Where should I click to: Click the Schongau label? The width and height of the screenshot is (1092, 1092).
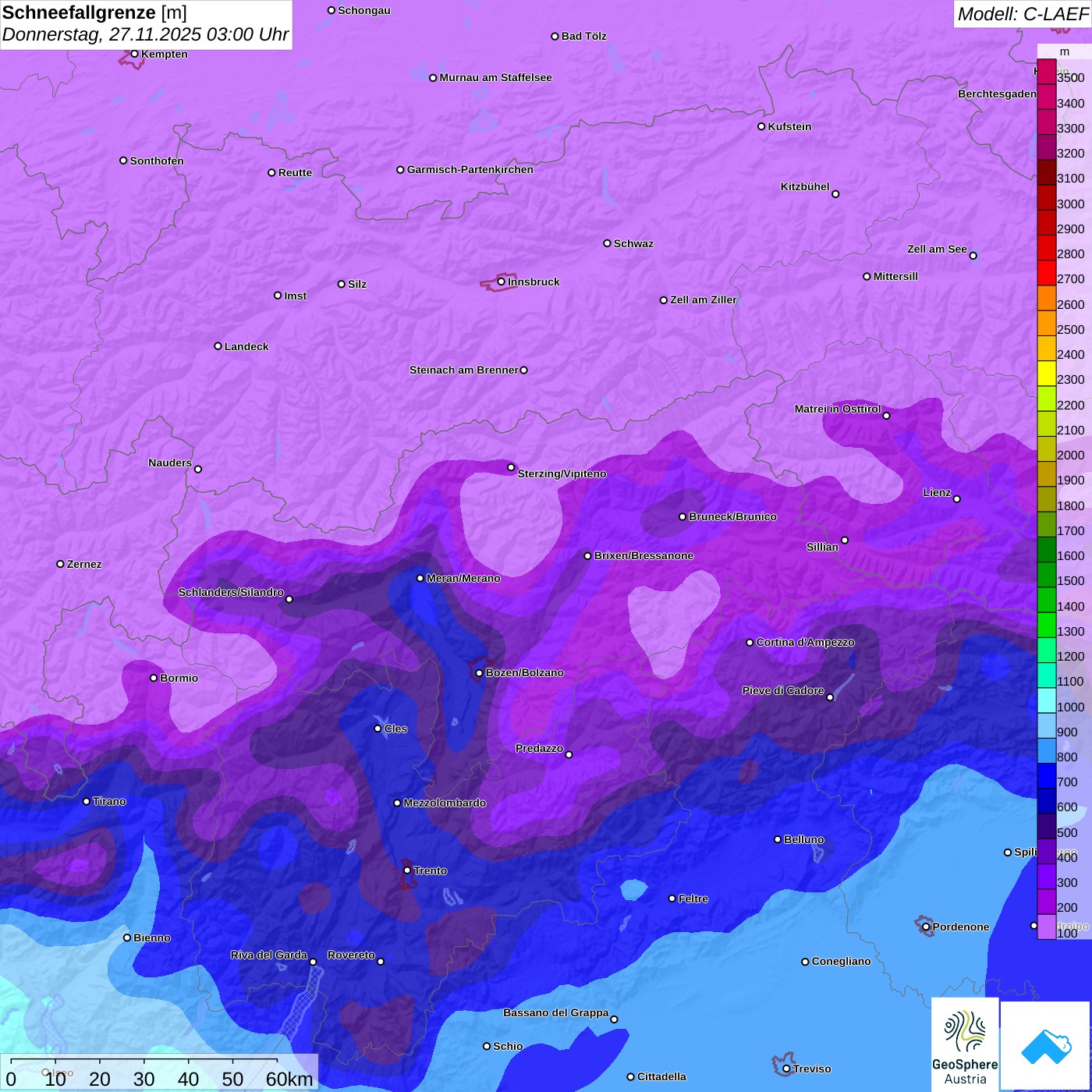coord(364,10)
